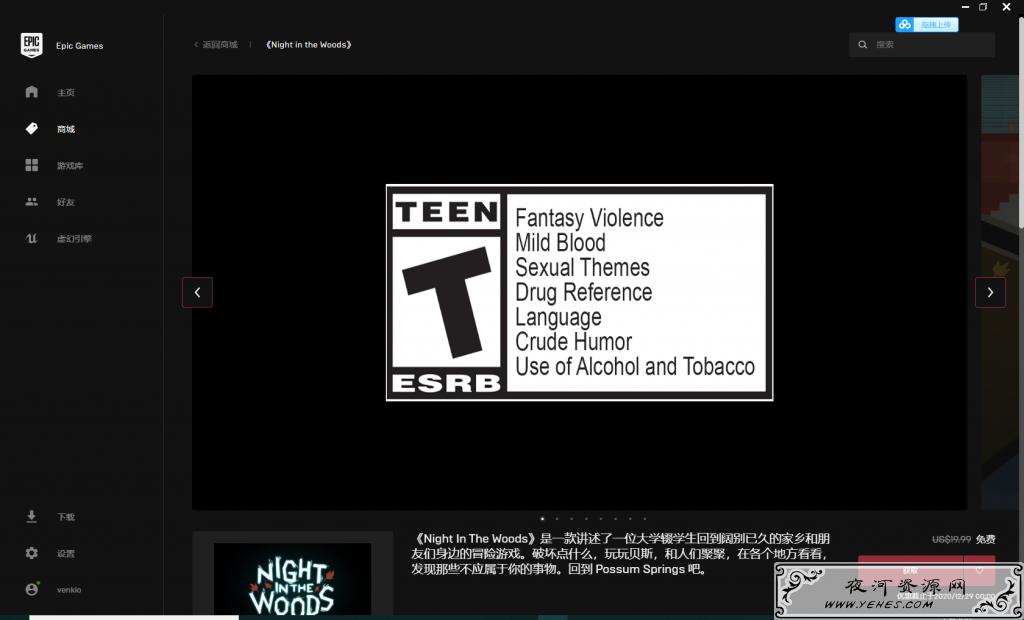Focus the 搜索 search field
The height and width of the screenshot is (620, 1024).
coord(921,44)
